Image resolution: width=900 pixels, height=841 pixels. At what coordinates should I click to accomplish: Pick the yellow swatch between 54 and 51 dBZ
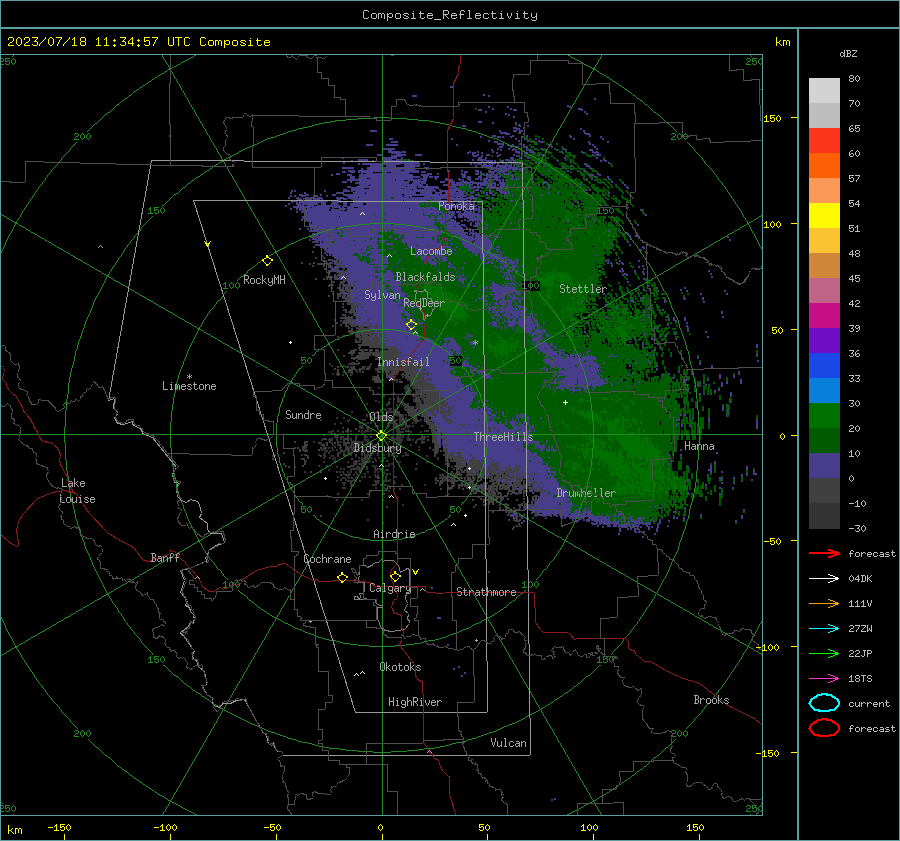pyautogui.click(x=824, y=216)
